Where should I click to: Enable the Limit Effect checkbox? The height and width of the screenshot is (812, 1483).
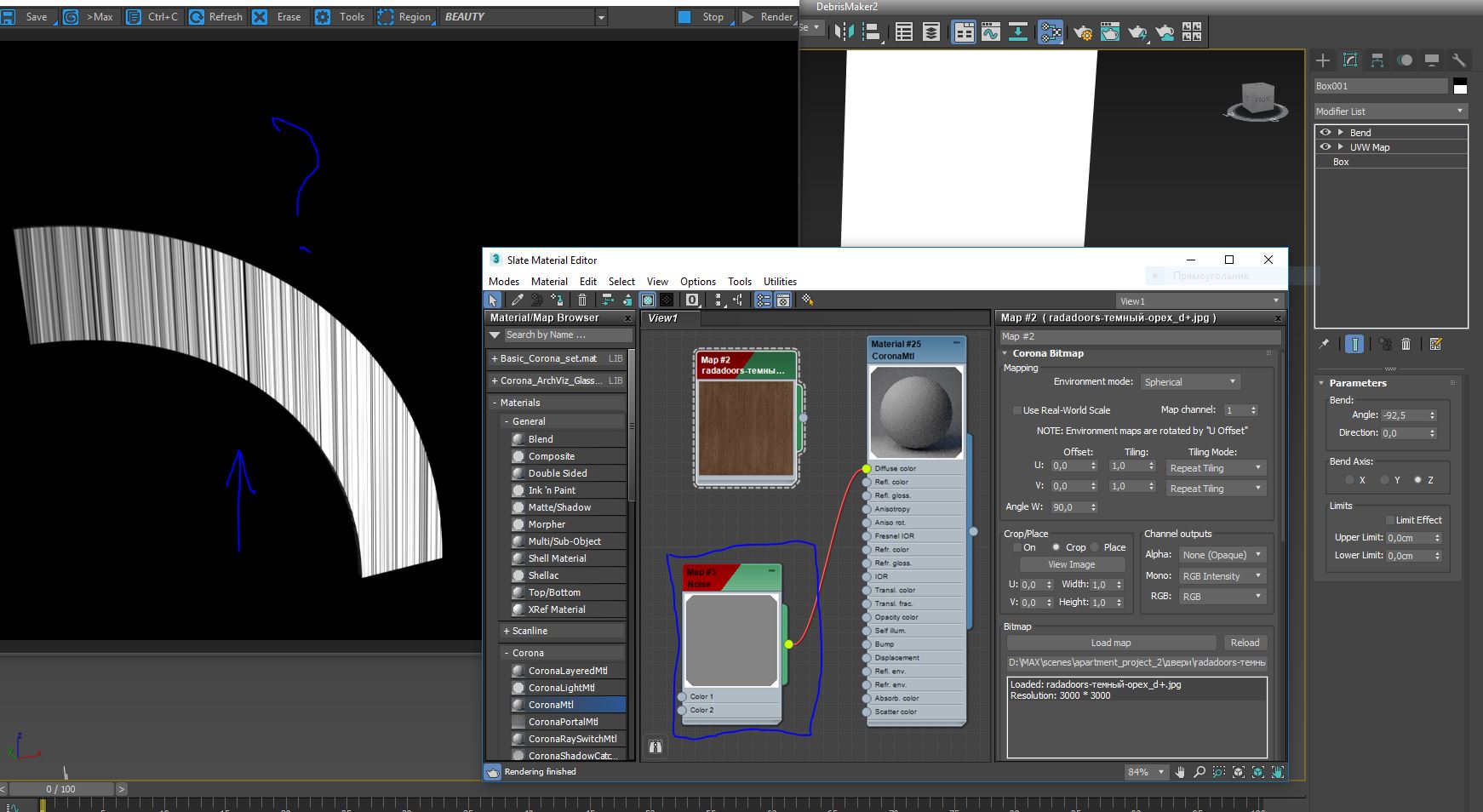pyautogui.click(x=1389, y=520)
